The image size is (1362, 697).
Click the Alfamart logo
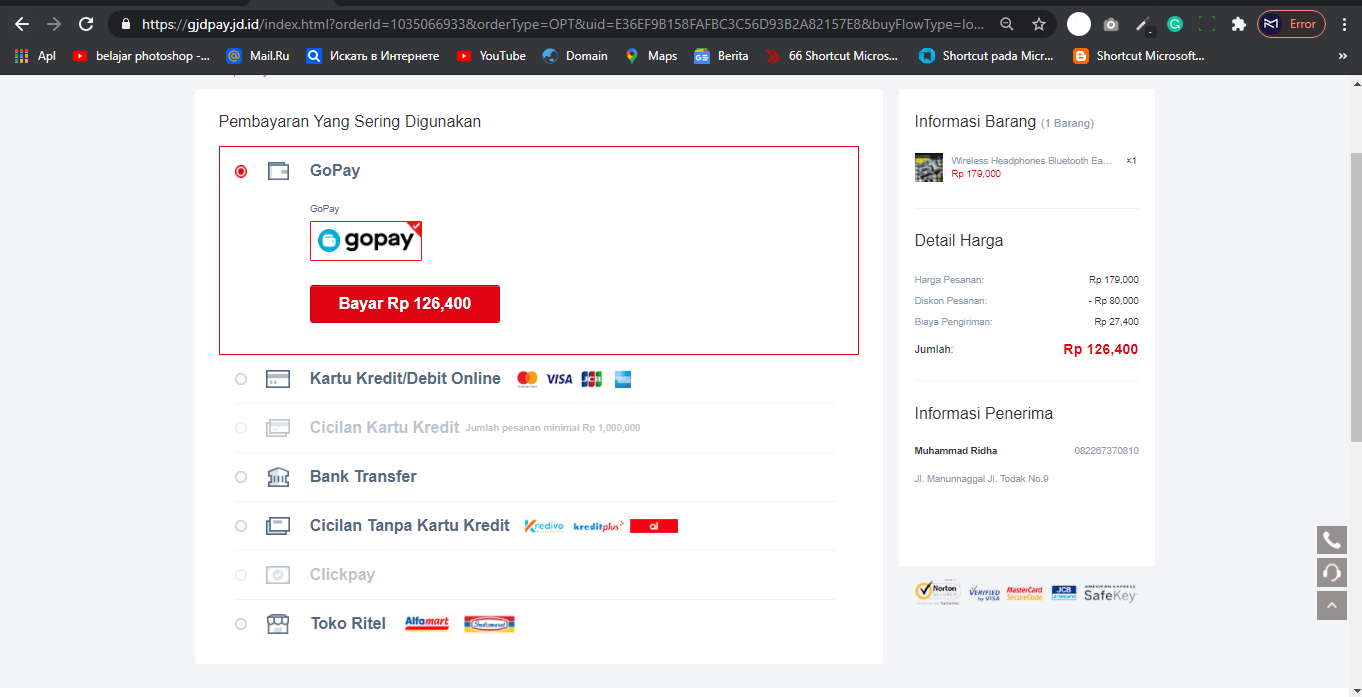[x=427, y=624]
